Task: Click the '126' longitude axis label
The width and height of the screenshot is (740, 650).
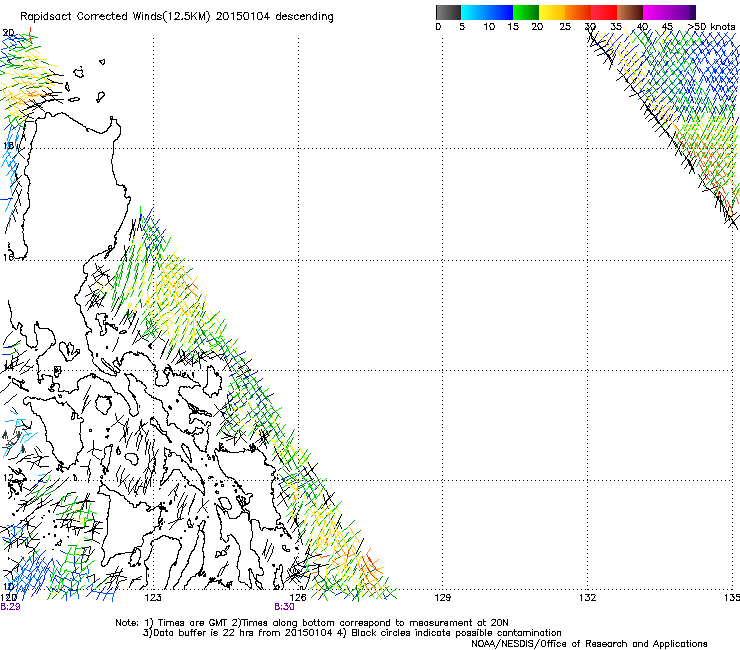Action: pos(298,598)
